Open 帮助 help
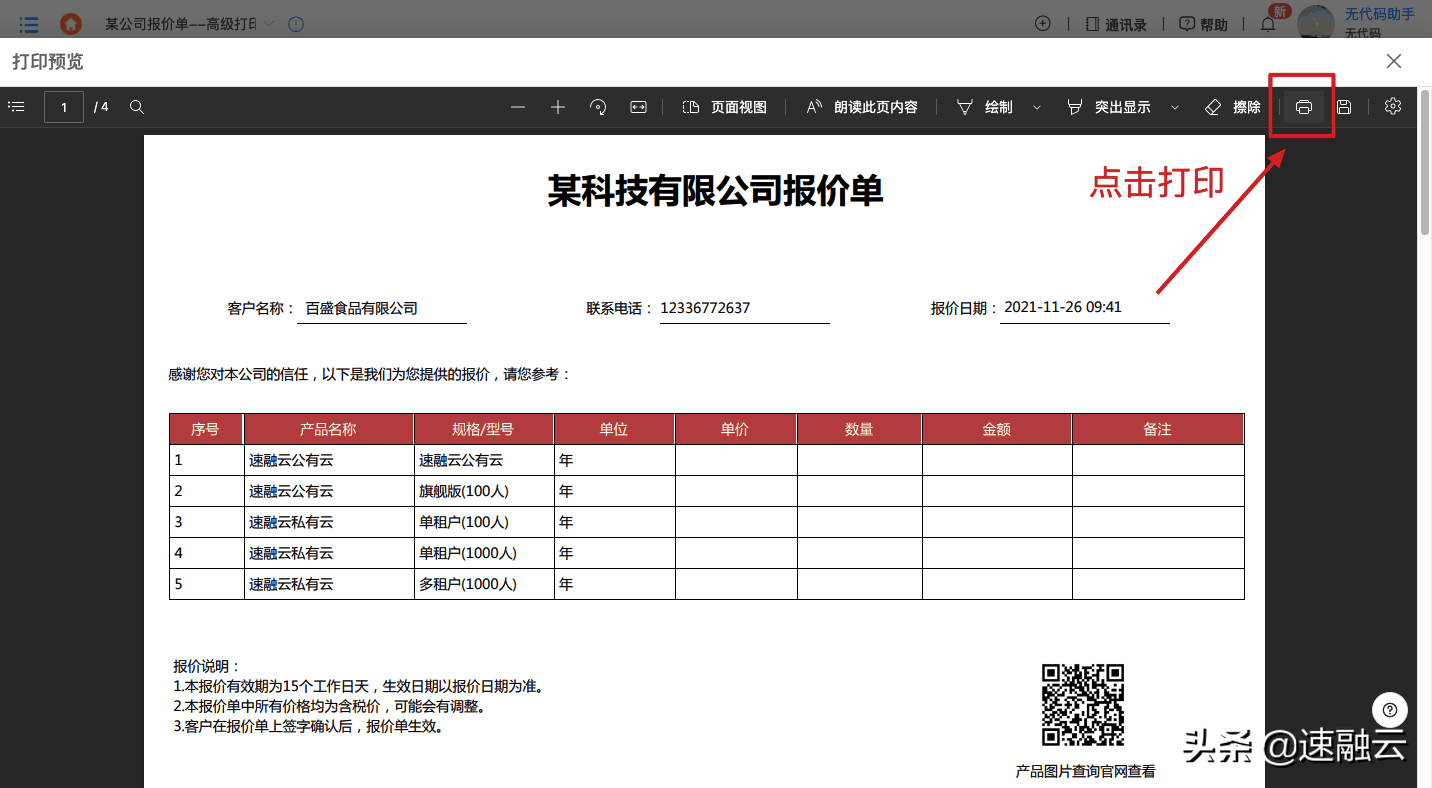 point(1203,24)
